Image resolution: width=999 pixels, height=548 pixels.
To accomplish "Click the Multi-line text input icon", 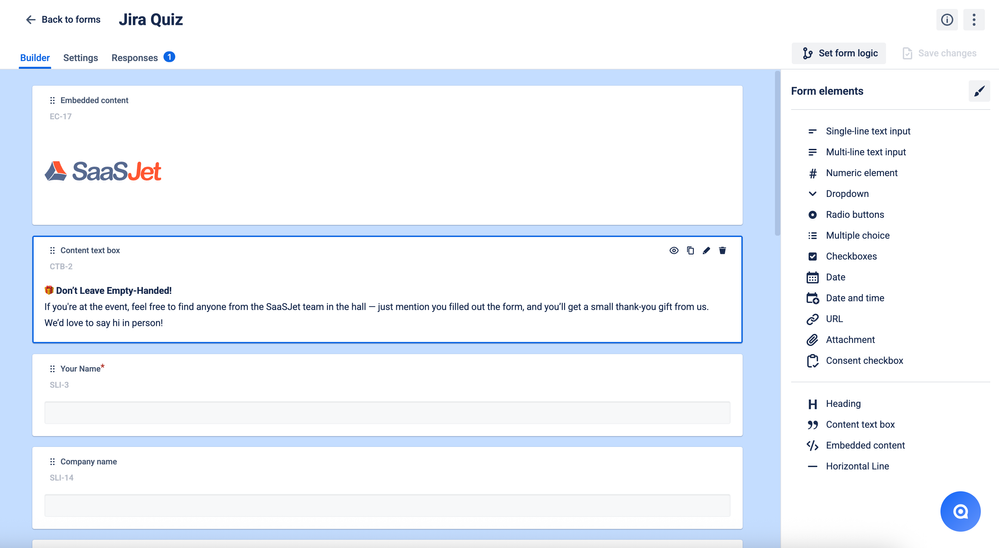I will tap(812, 152).
